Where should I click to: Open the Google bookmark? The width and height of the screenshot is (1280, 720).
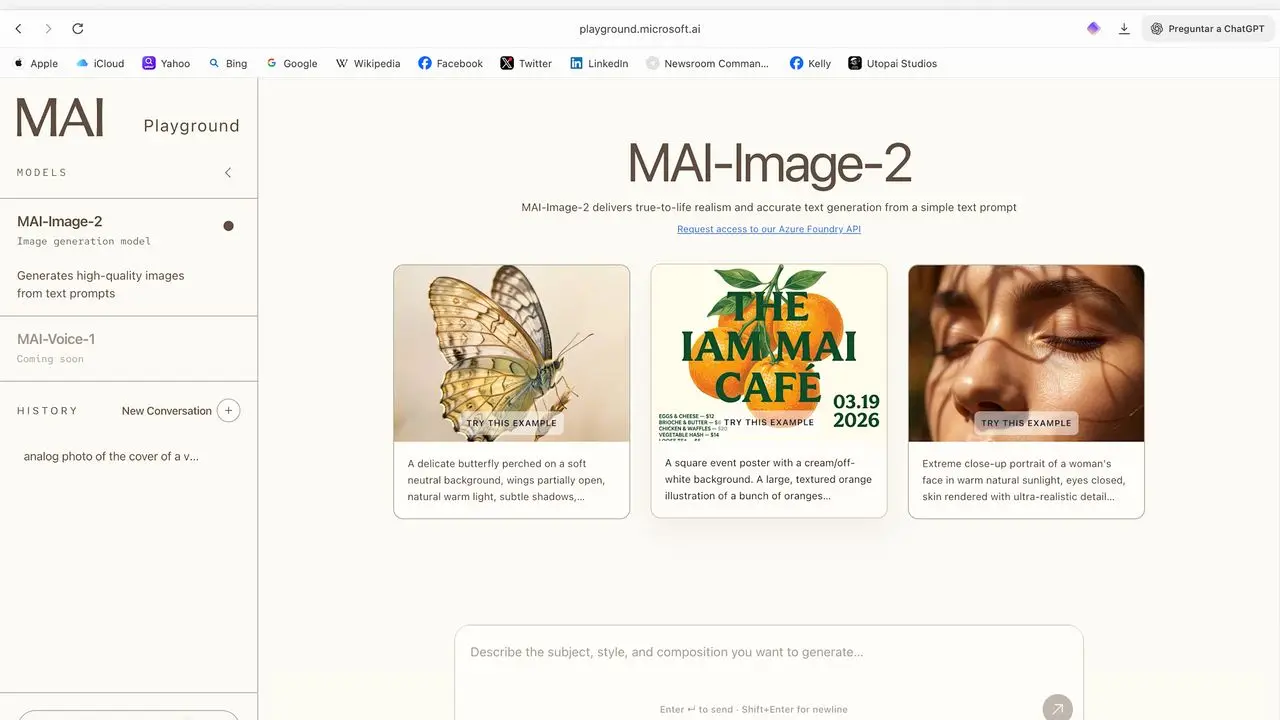[291, 63]
